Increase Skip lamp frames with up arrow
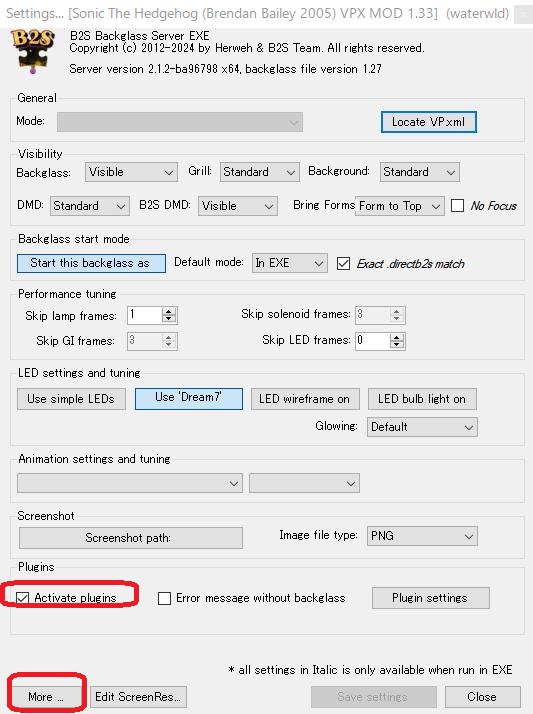533x714 pixels. click(169, 311)
